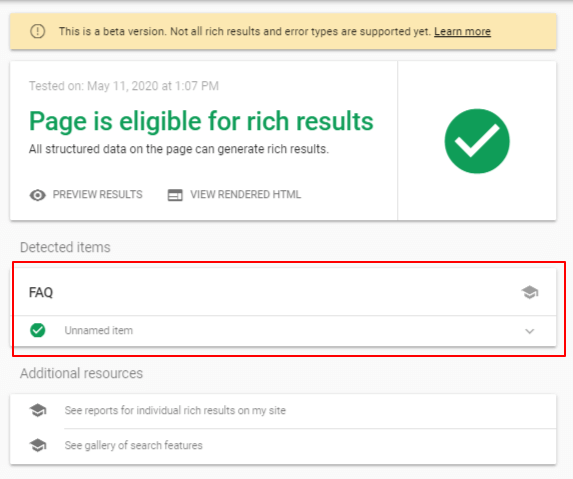
Task: Select the Unnamed item row
Action: tap(283, 331)
